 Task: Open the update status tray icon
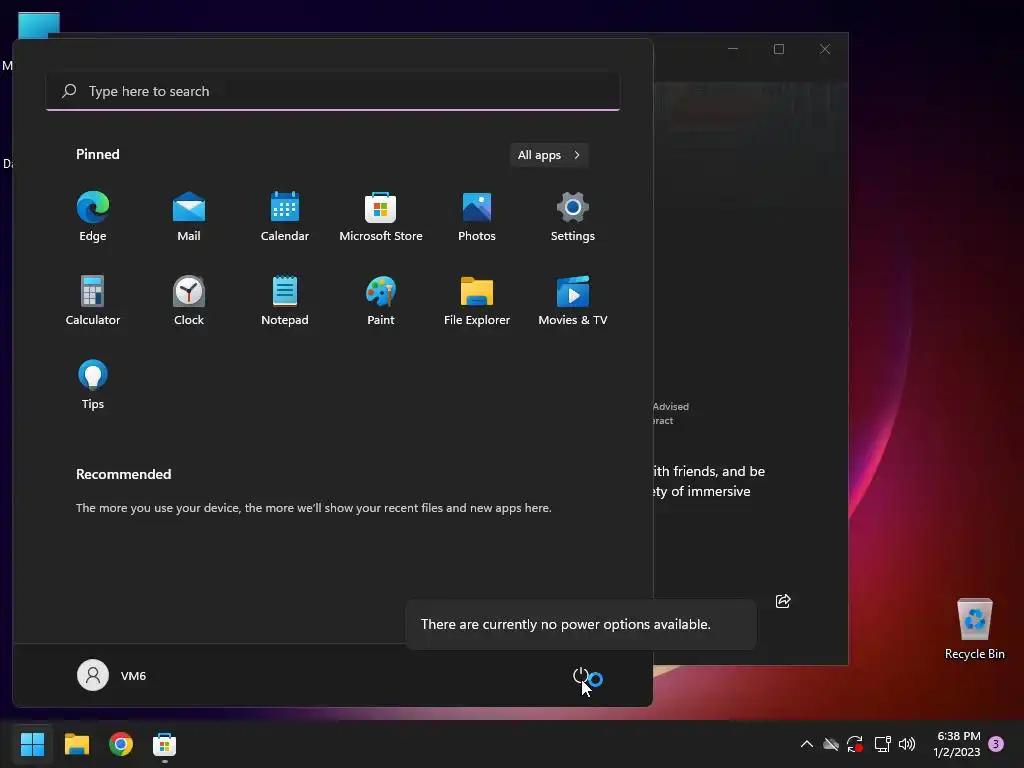click(x=855, y=744)
